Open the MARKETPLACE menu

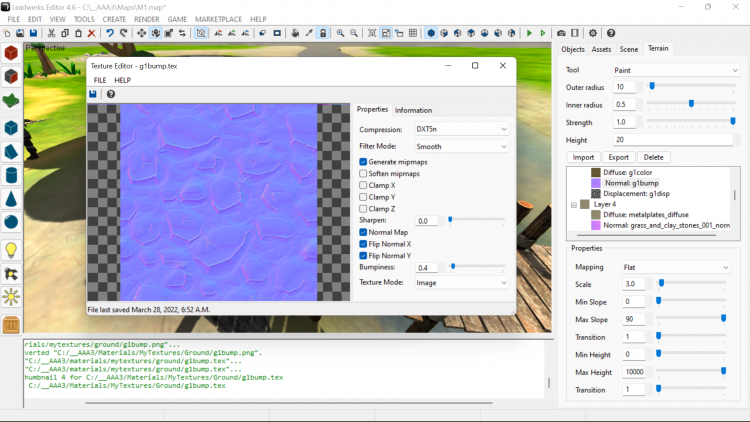[218, 19]
